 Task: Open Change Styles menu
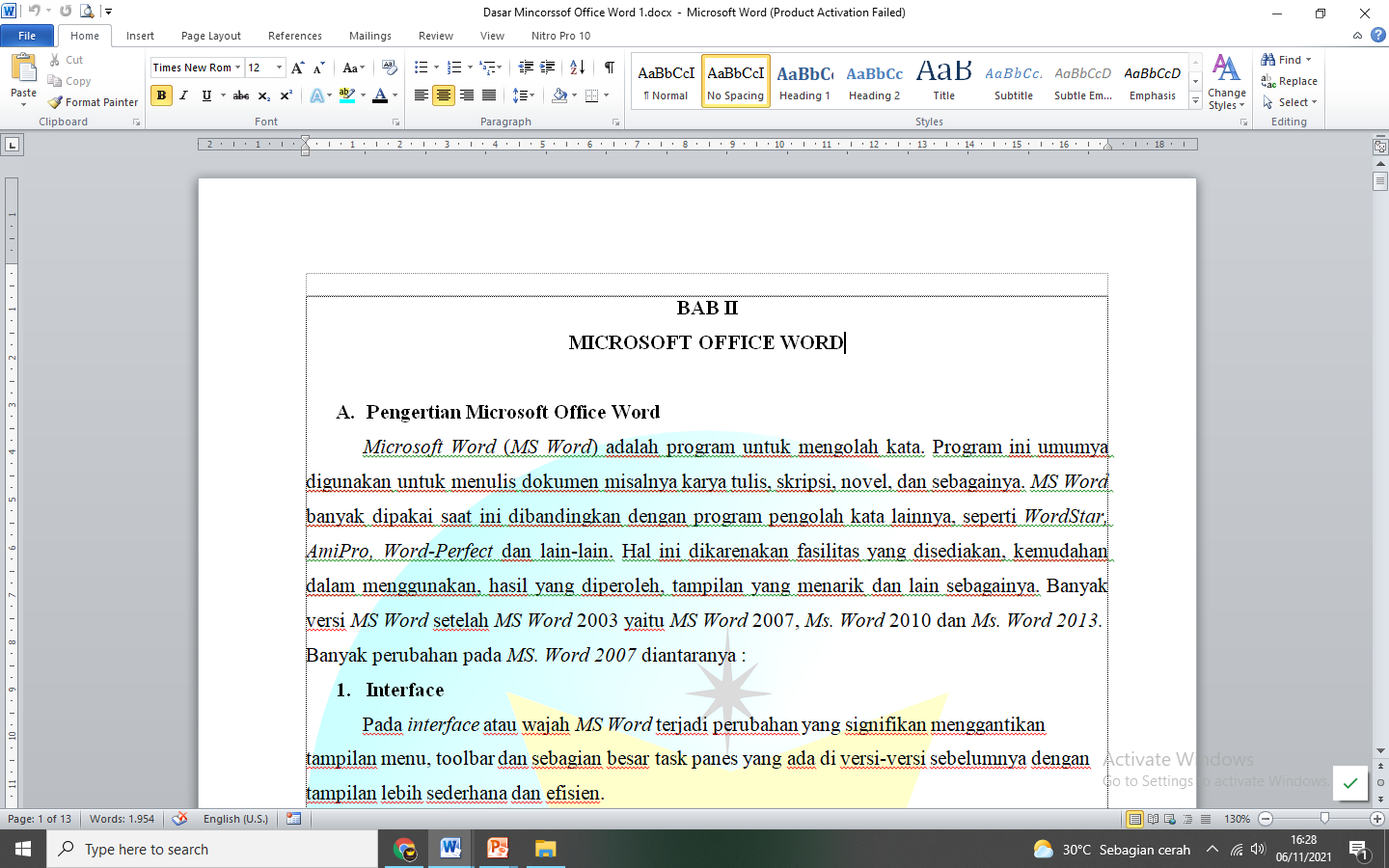(x=1227, y=83)
